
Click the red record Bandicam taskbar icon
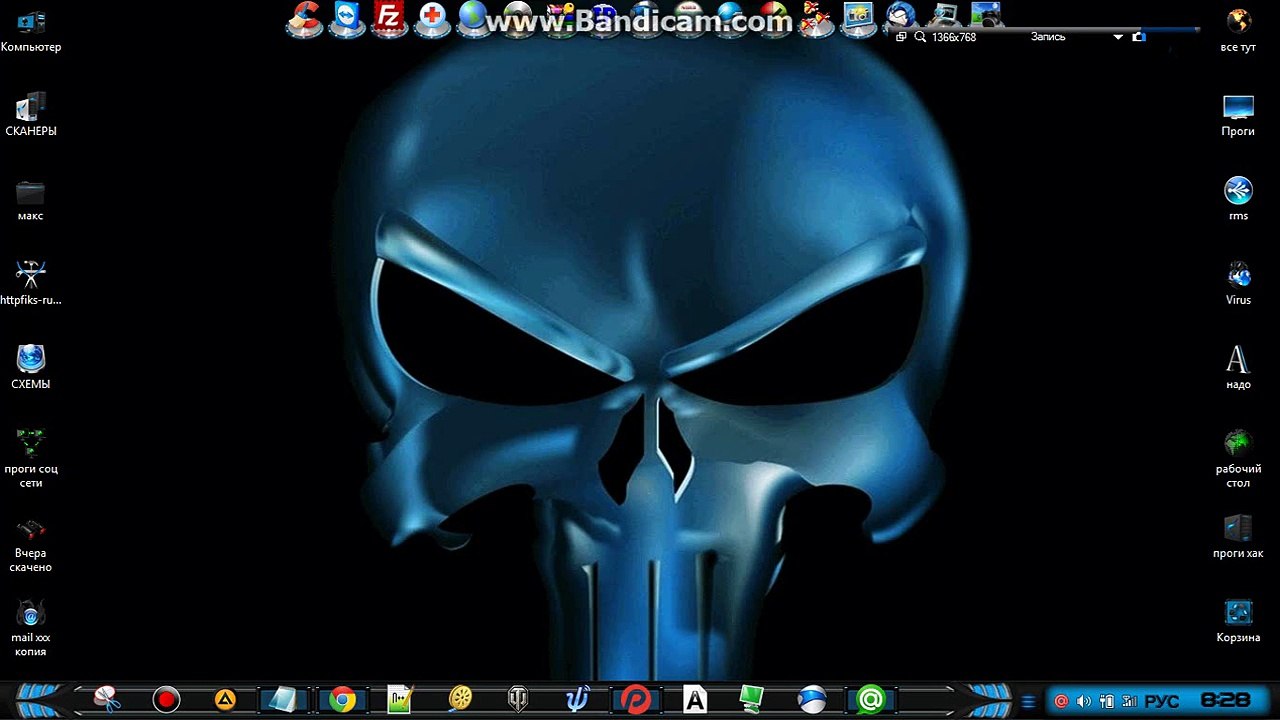[166, 699]
